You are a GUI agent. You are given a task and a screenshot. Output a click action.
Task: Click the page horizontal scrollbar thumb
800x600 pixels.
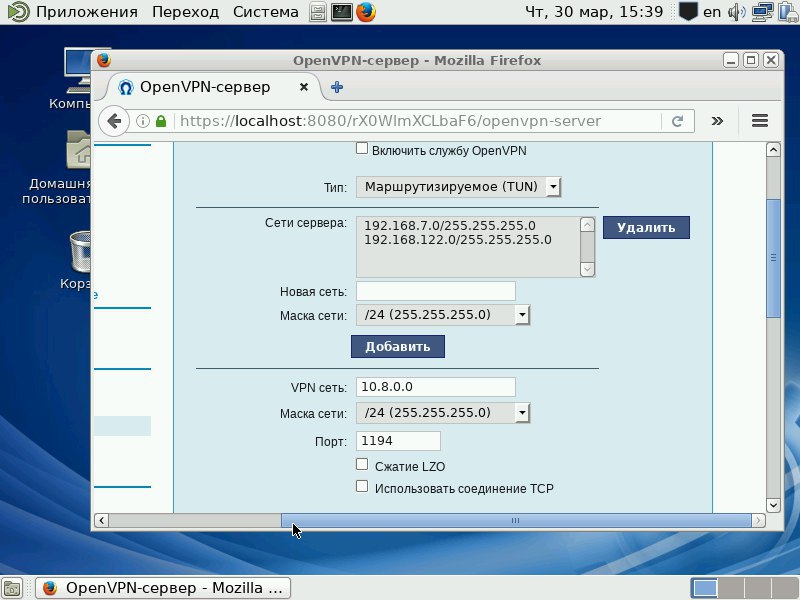[516, 520]
